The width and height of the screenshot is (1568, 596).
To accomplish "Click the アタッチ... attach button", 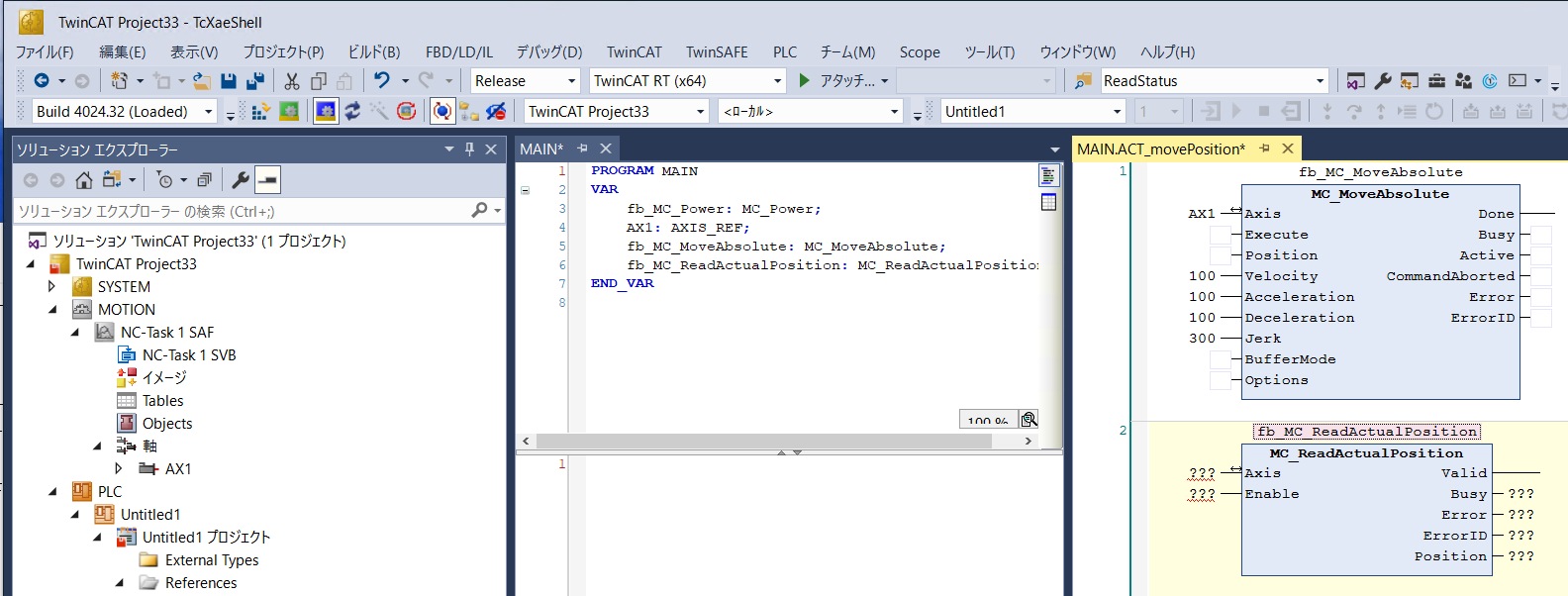I will (847, 81).
